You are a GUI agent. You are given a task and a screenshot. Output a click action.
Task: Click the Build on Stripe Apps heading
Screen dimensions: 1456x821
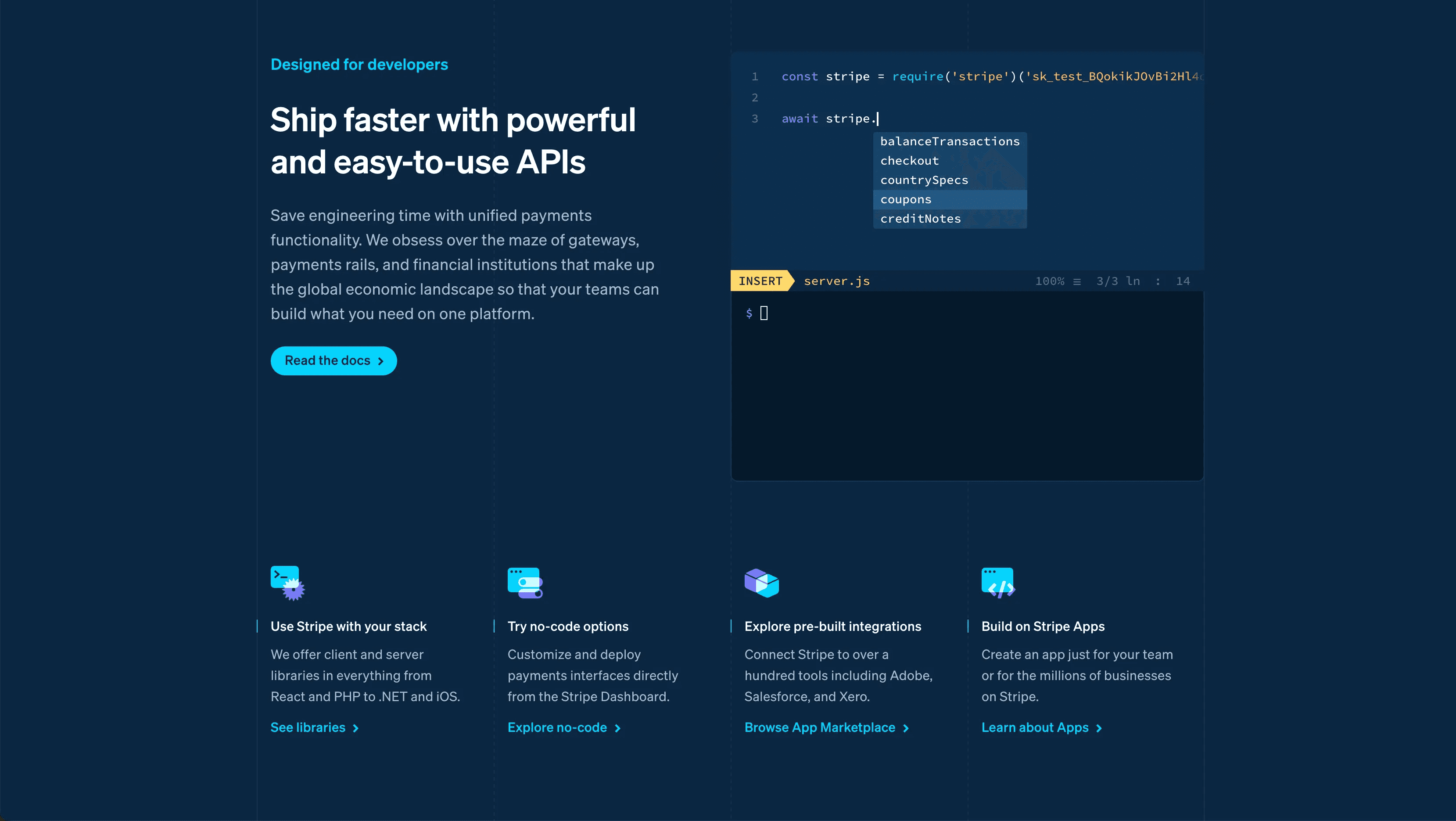1043,627
